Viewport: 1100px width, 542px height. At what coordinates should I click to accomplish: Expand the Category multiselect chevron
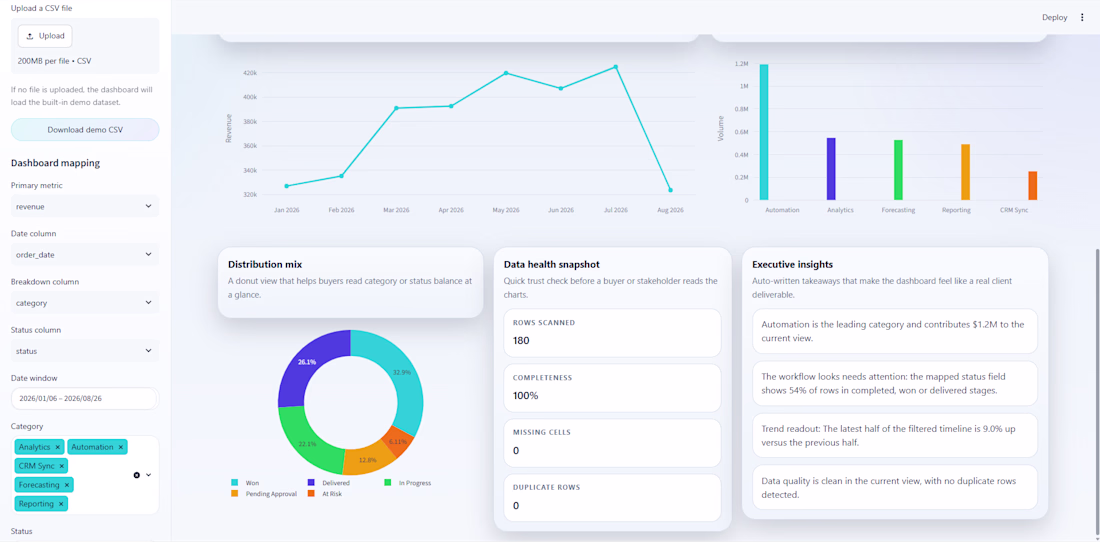click(149, 475)
